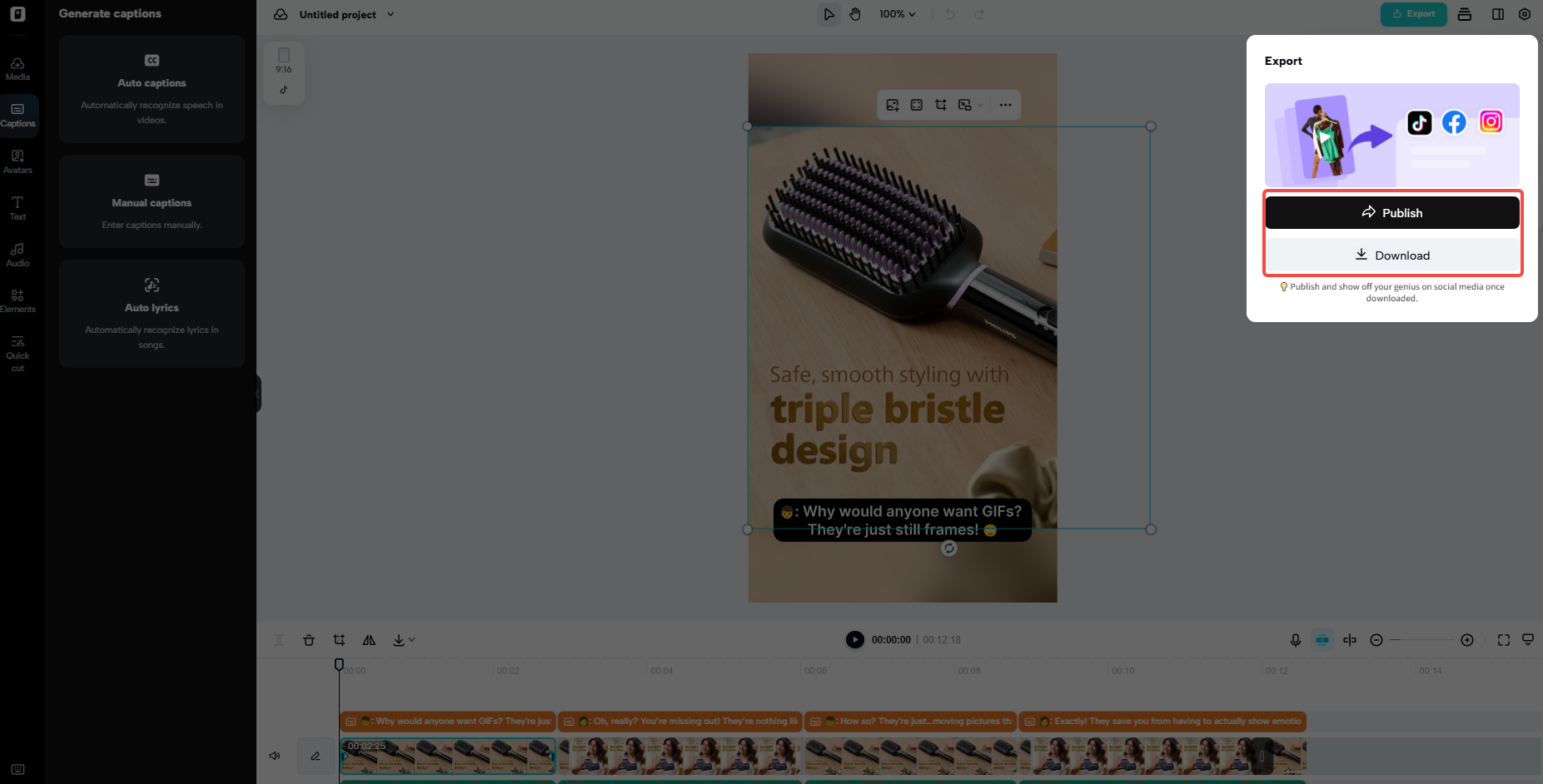
Task: Select the Media panel in the sidebar
Action: coord(17,68)
